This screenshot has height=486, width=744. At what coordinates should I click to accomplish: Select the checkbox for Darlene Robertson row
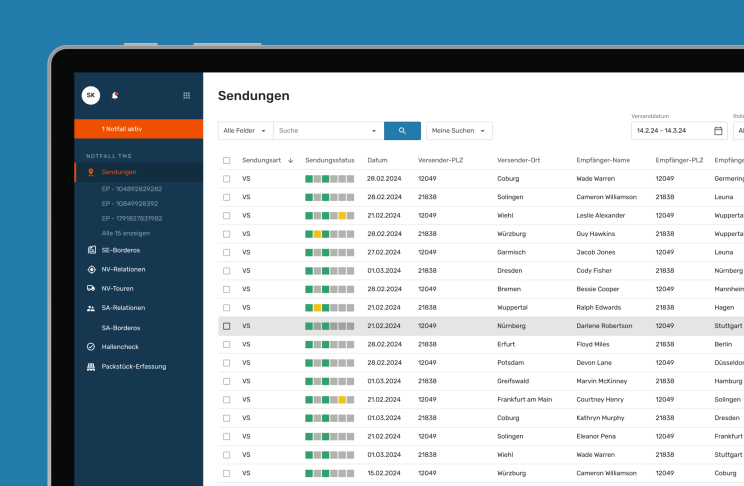(x=227, y=326)
